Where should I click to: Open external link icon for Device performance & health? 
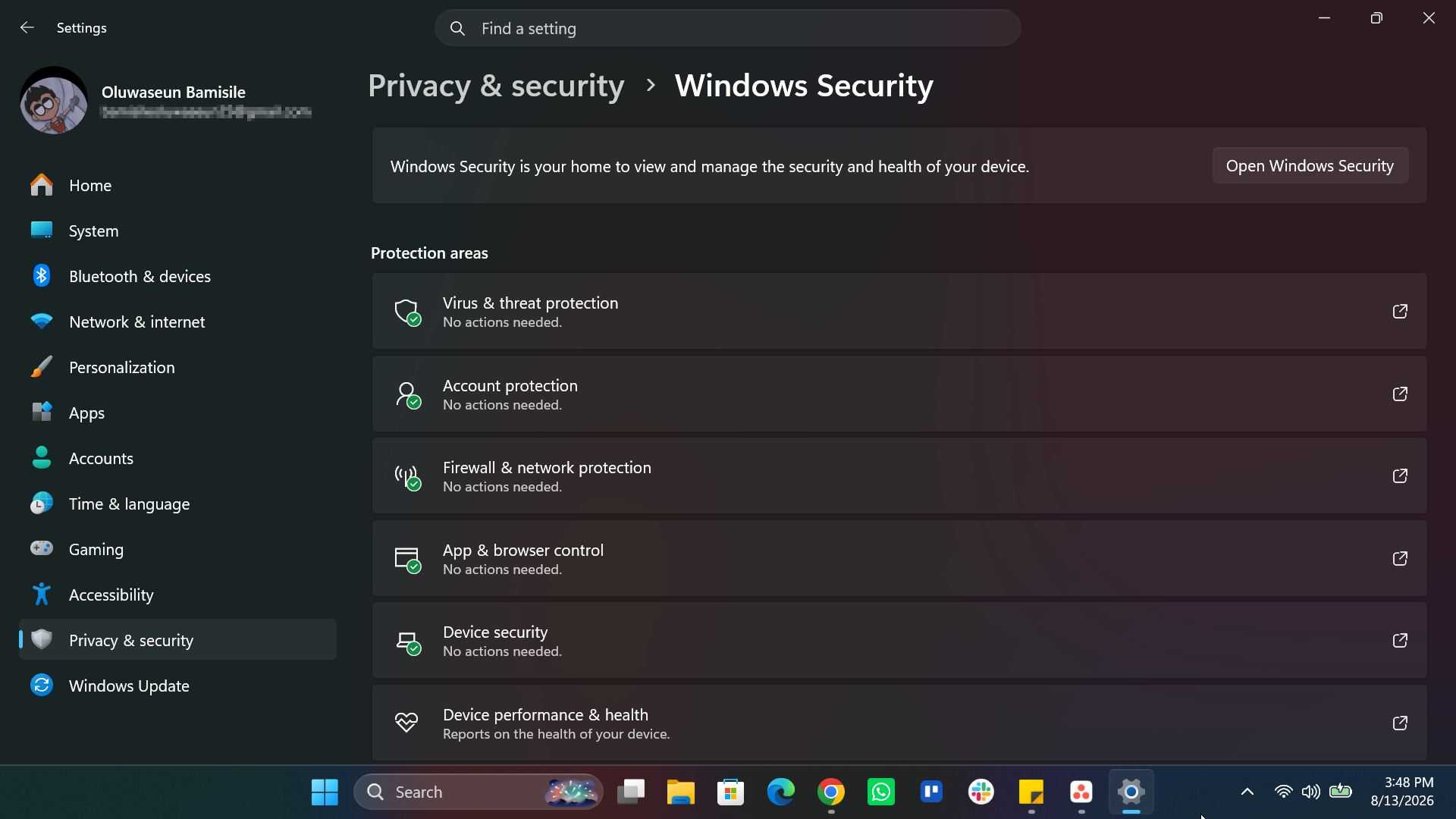(x=1400, y=723)
